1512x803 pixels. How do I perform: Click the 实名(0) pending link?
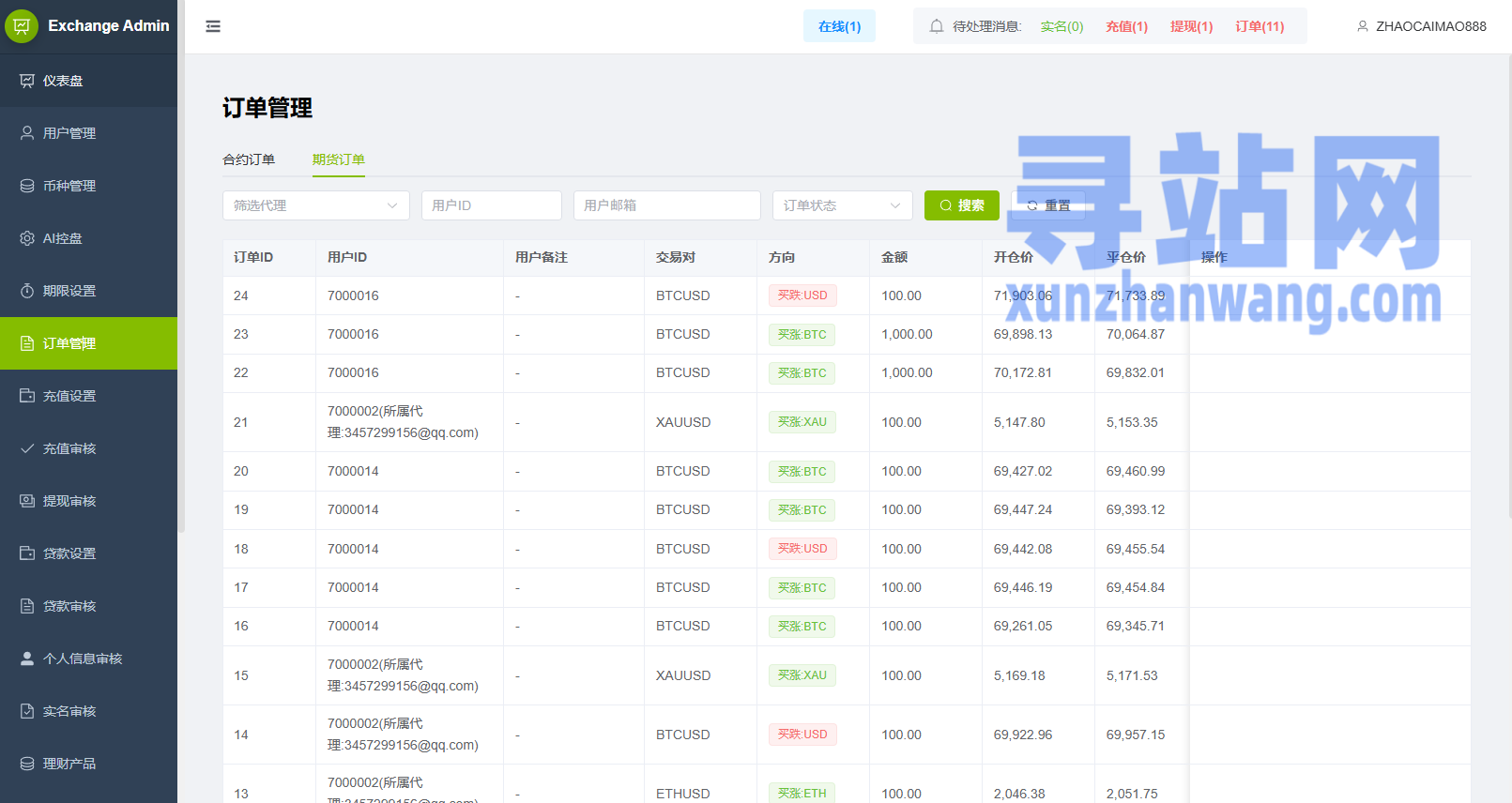click(x=1061, y=26)
